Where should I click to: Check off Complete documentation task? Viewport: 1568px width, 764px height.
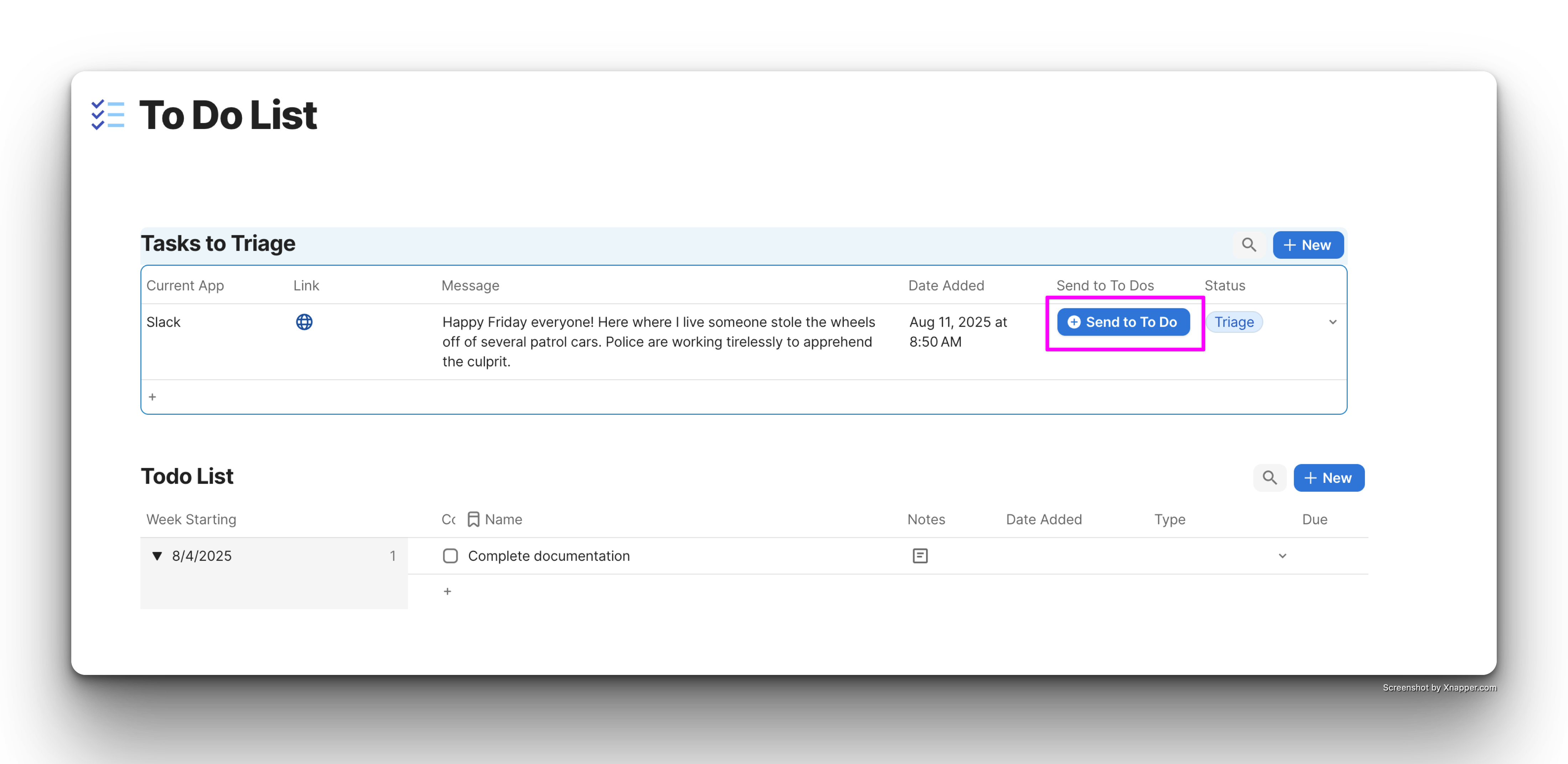[x=450, y=556]
